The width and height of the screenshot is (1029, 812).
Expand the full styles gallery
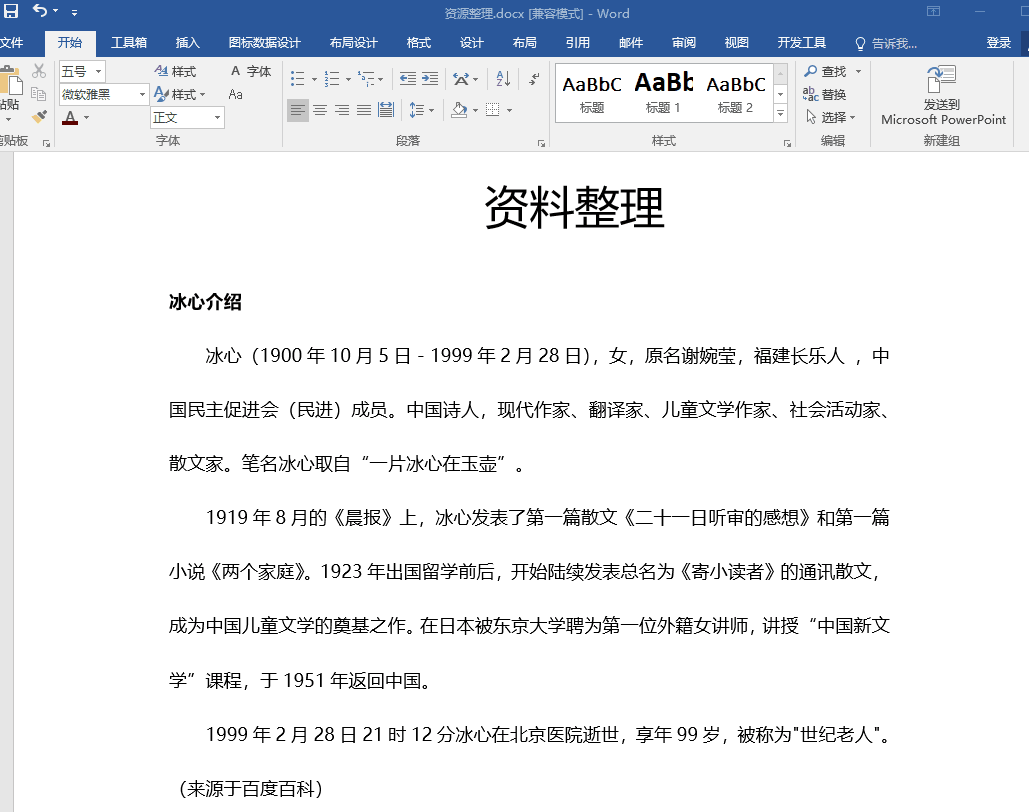(x=780, y=113)
